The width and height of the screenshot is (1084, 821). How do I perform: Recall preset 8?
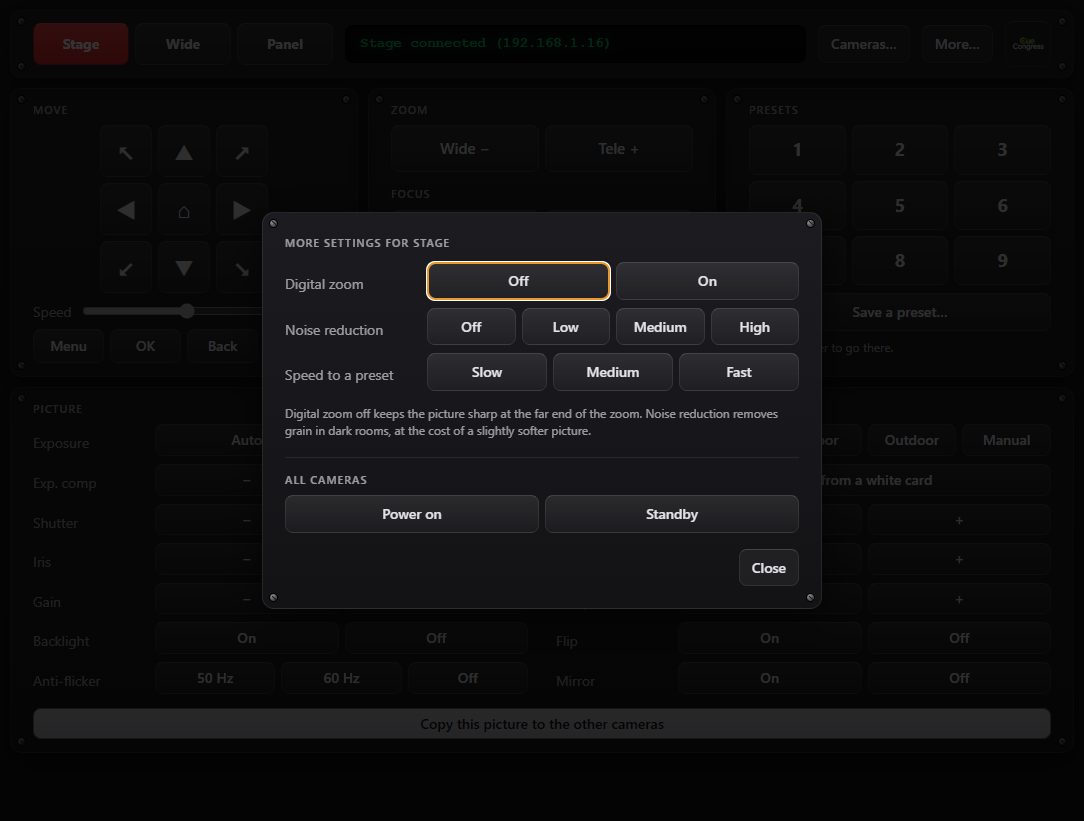point(899,261)
